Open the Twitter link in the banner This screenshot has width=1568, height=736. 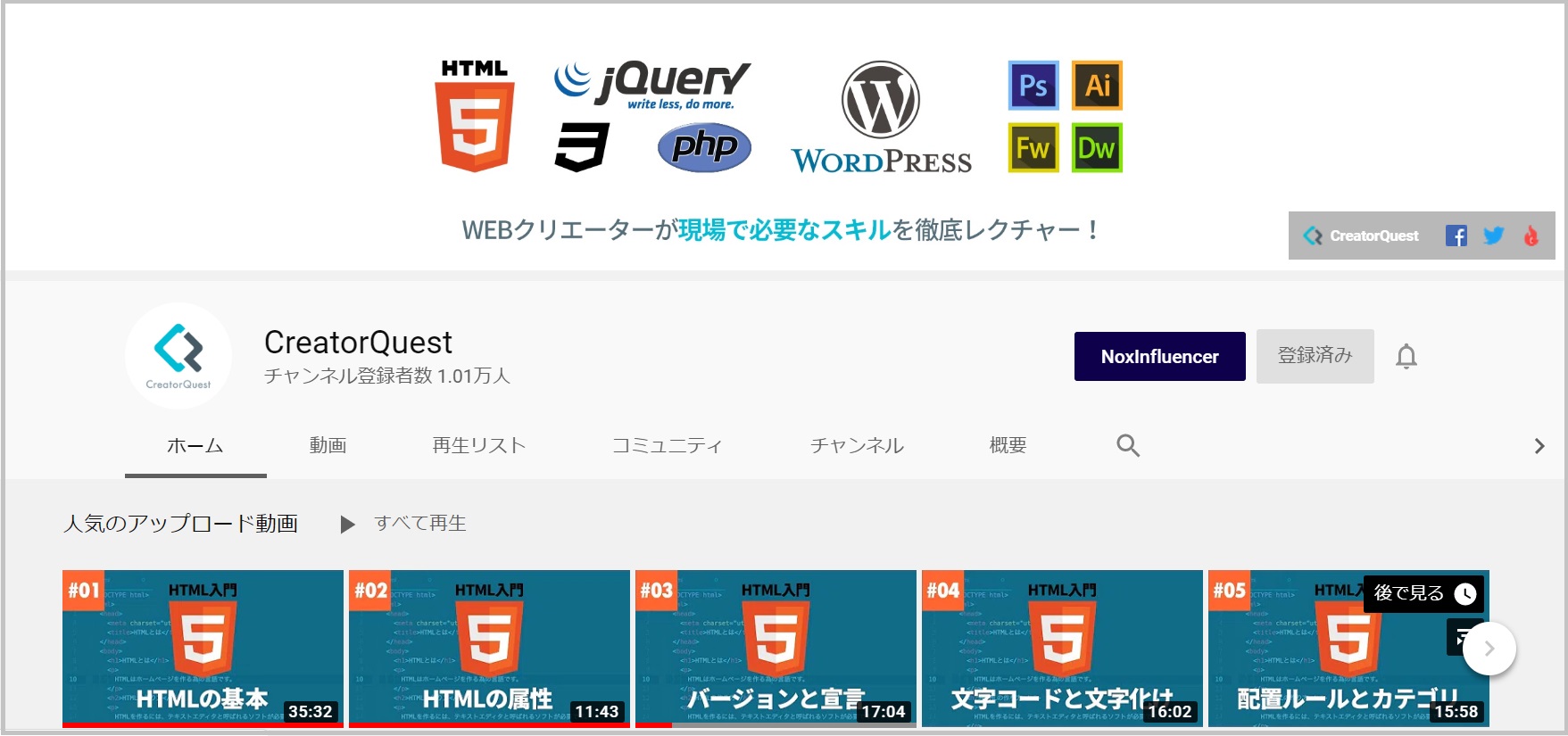tap(1493, 236)
